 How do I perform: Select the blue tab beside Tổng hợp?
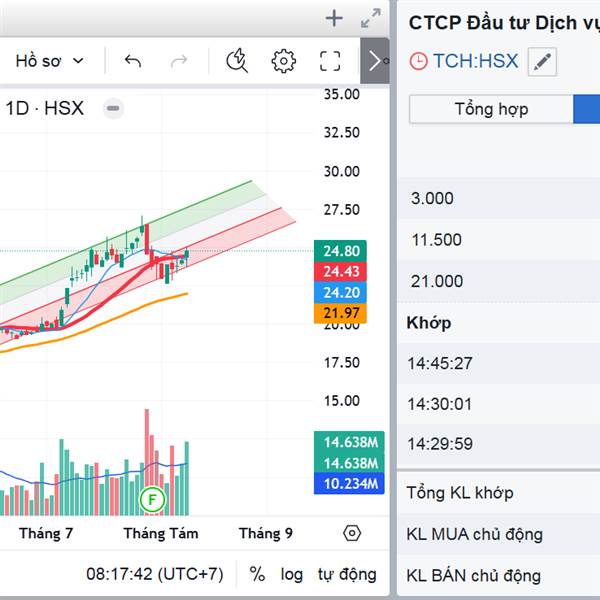[x=586, y=109]
